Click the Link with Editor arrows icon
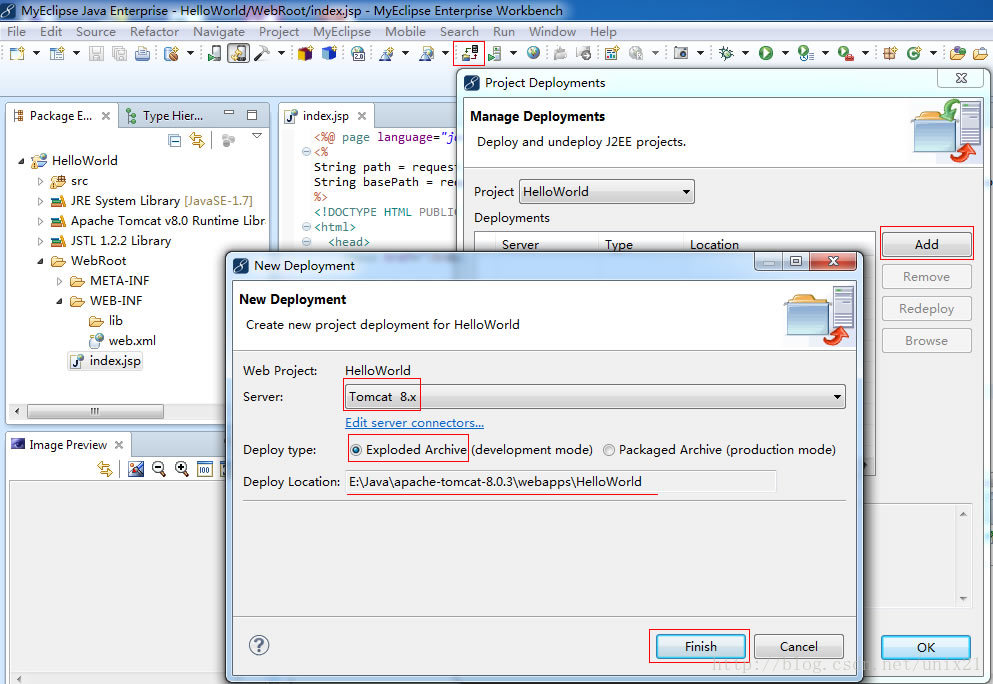The image size is (993, 684). (x=198, y=141)
